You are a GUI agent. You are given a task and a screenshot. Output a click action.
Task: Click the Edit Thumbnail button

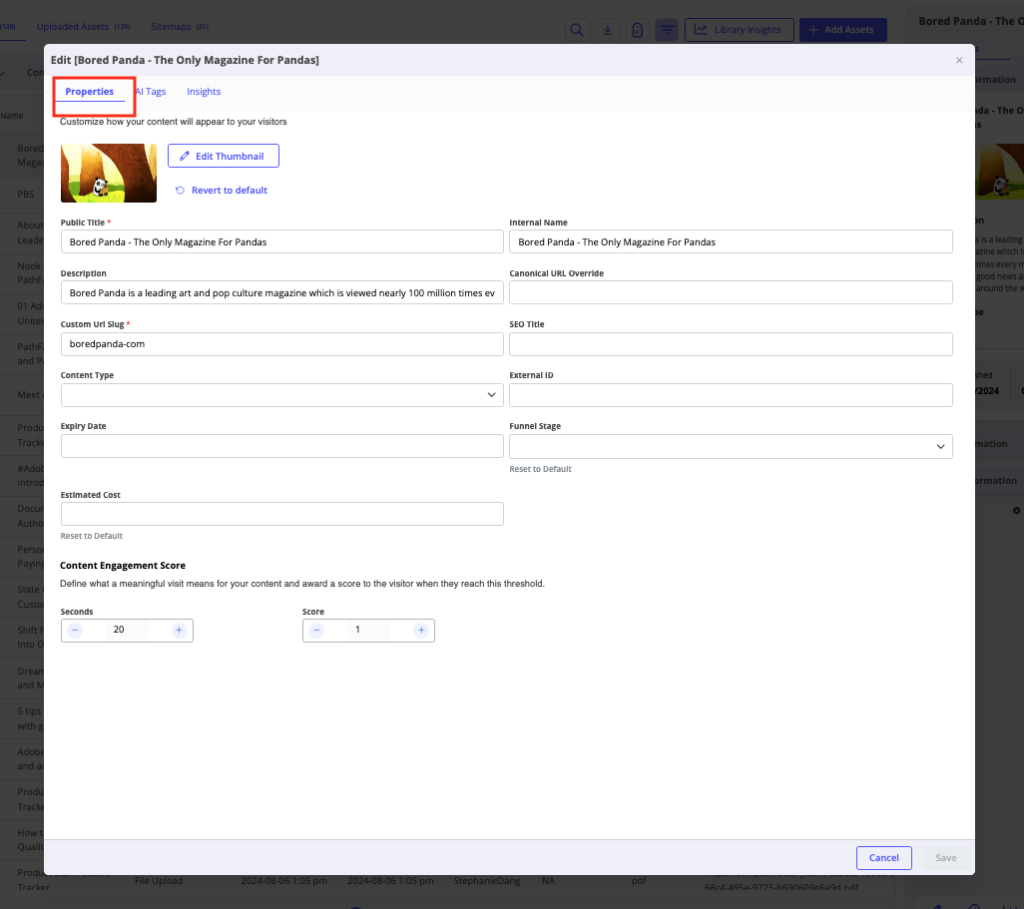tap(223, 156)
